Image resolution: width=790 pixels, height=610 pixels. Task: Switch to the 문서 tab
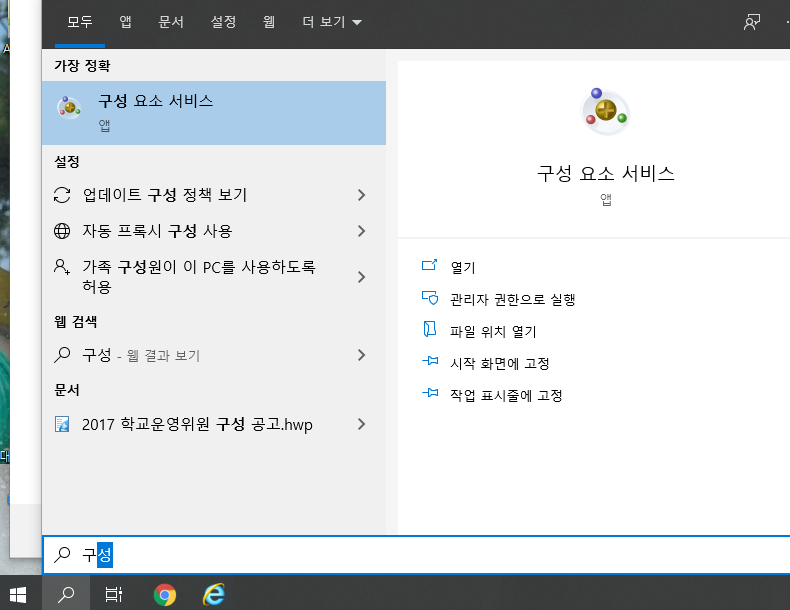(x=171, y=22)
